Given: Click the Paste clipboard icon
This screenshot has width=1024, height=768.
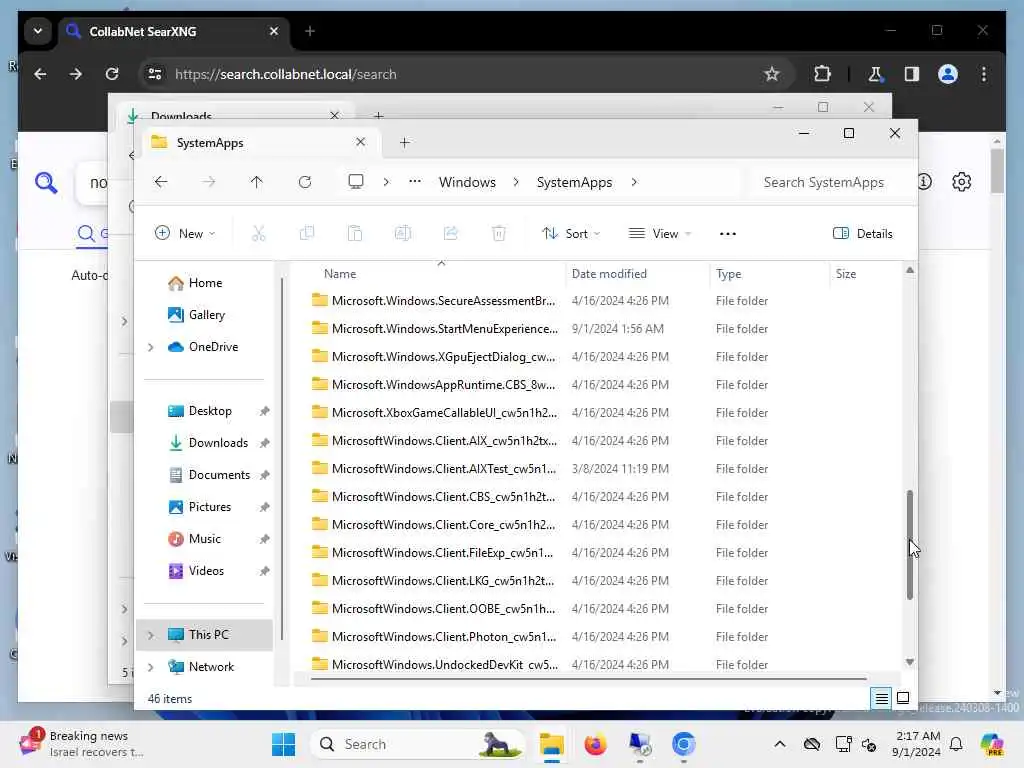Looking at the screenshot, I should click(355, 233).
